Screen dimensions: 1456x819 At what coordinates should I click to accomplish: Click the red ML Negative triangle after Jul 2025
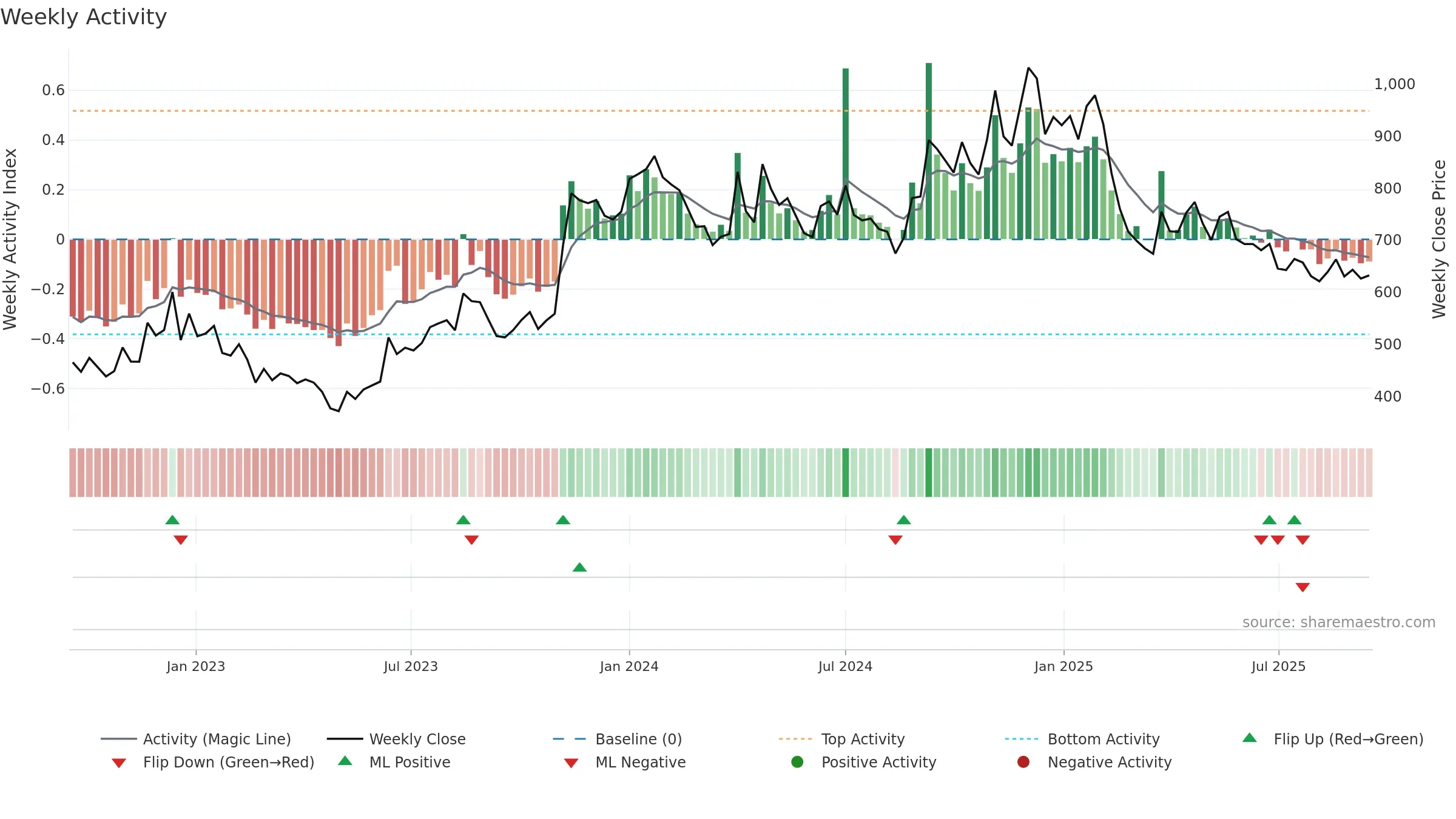(1303, 587)
